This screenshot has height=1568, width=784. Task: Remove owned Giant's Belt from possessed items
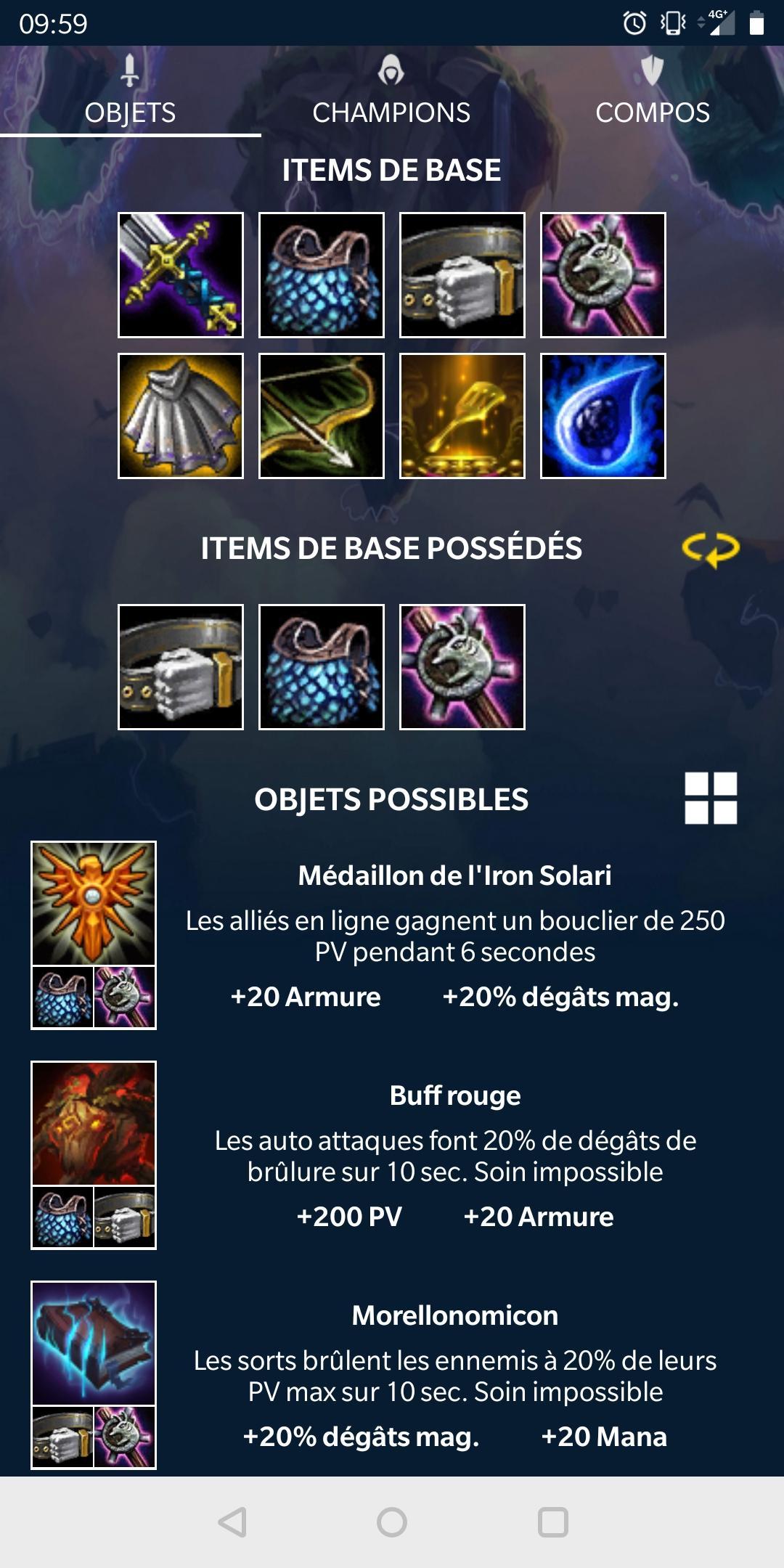pos(181,667)
